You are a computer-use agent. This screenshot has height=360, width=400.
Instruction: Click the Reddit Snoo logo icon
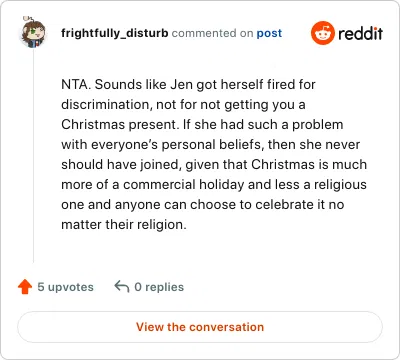(323, 33)
